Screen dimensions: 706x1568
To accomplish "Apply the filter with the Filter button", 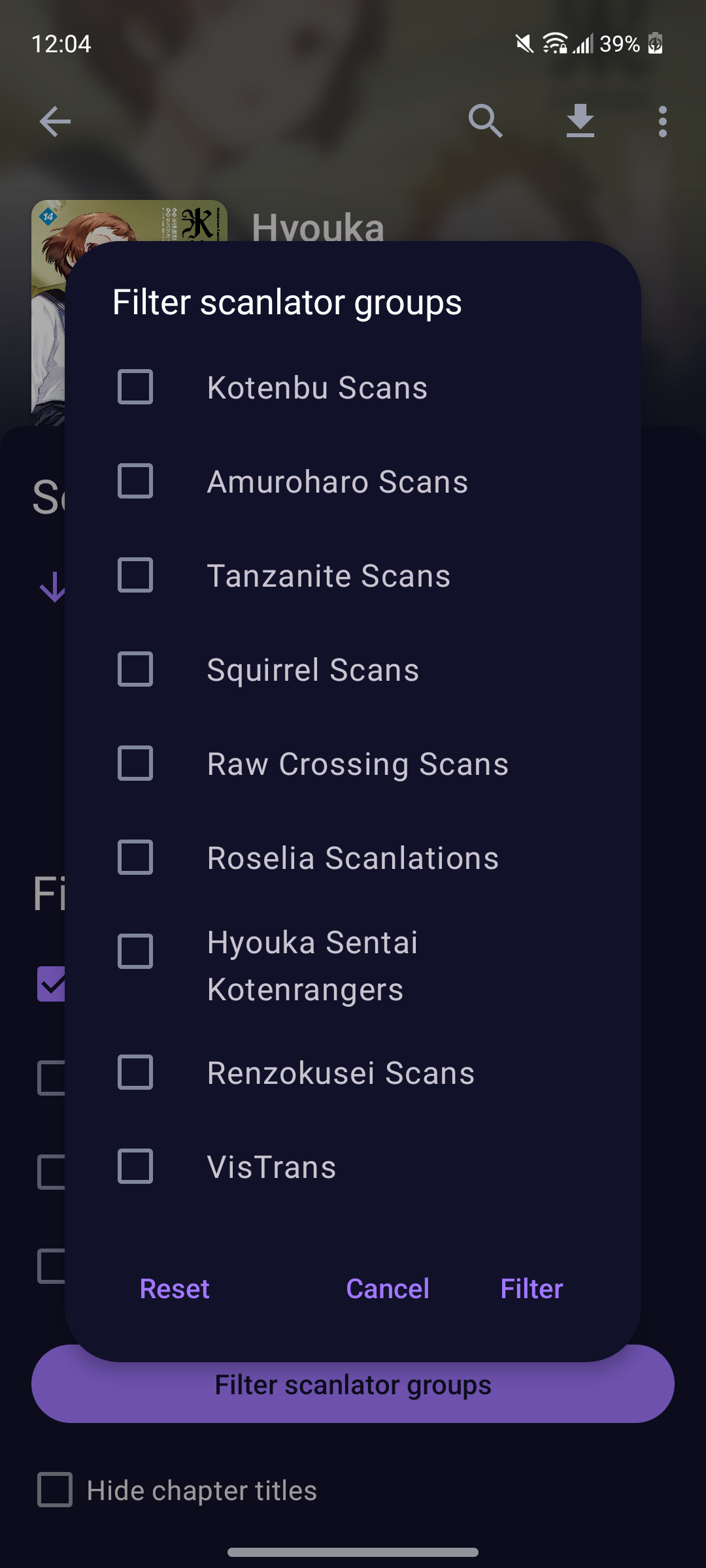I will pyautogui.click(x=531, y=1288).
